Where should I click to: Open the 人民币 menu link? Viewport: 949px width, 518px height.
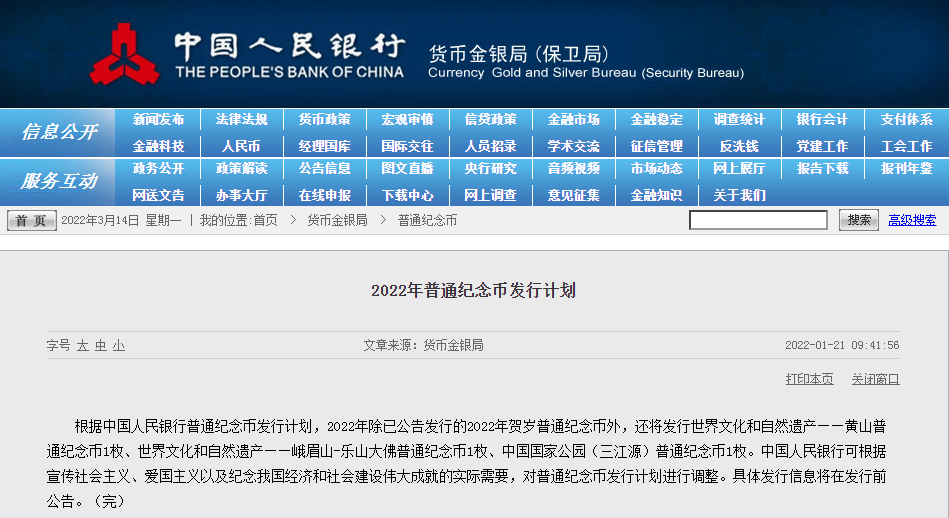pyautogui.click(x=241, y=146)
